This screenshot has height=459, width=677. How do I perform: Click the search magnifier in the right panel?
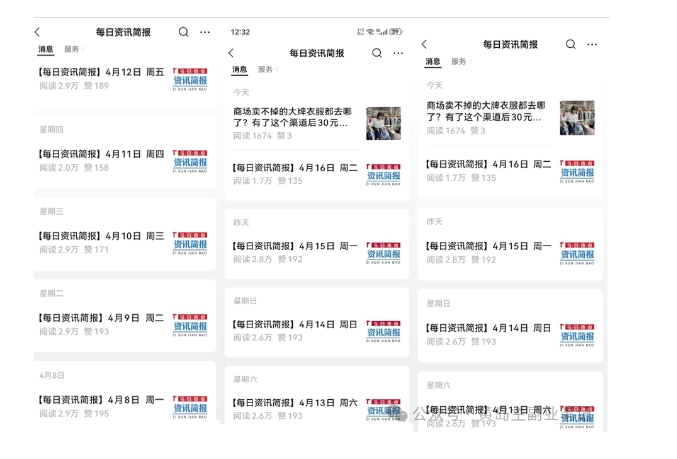point(570,44)
